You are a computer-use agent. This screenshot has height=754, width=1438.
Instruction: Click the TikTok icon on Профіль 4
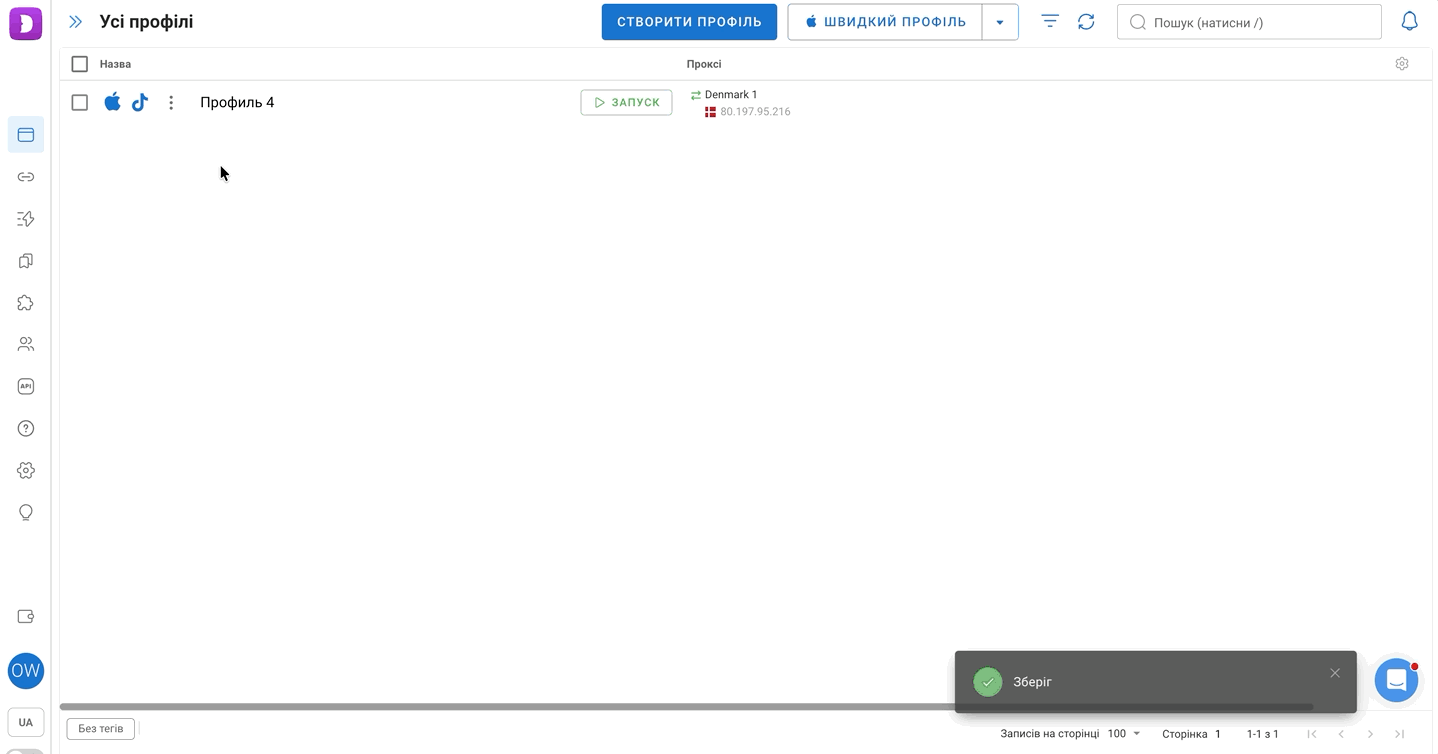140,102
